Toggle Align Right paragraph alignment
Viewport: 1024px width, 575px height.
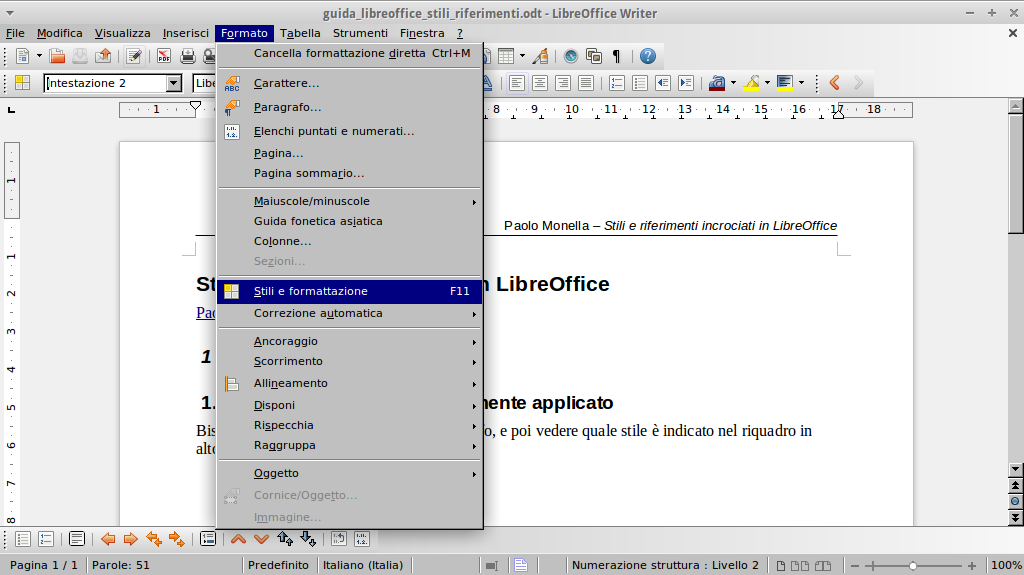[562, 83]
